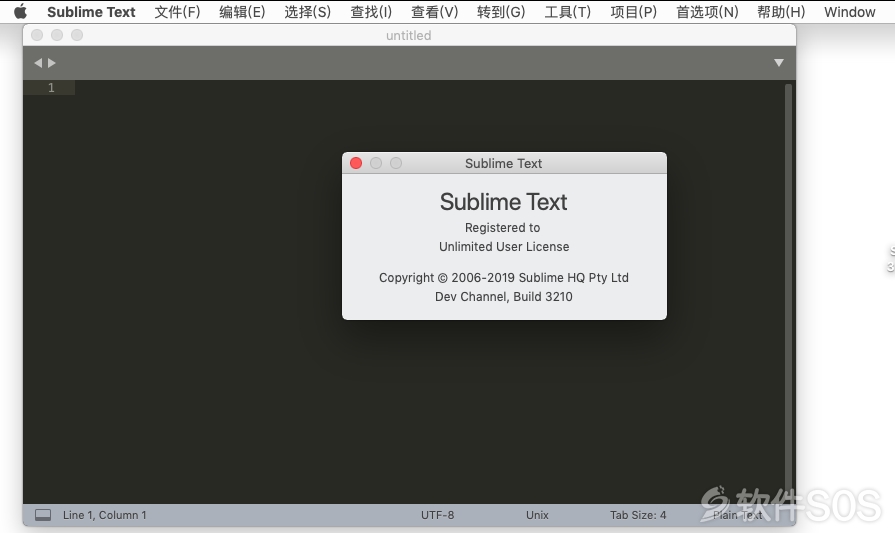Open the 编辑(E) menu

coord(243,12)
